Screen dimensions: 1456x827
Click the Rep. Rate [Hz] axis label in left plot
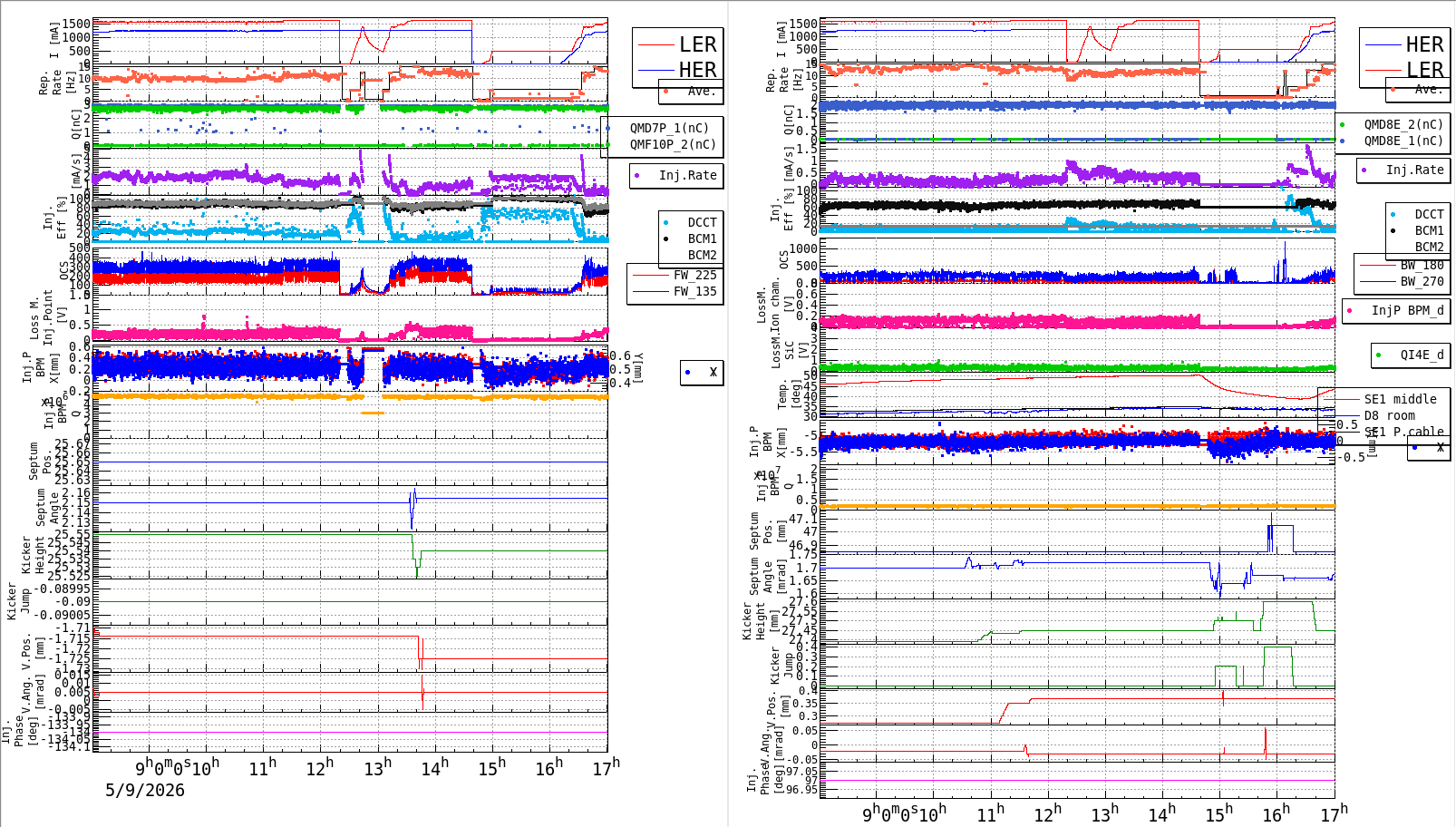pyautogui.click(x=56, y=83)
